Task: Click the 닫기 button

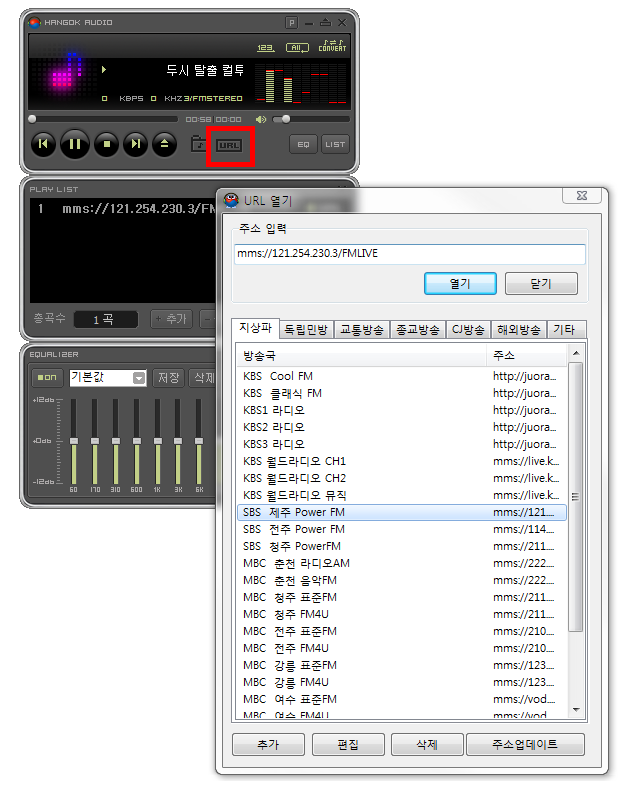Action: [x=541, y=284]
